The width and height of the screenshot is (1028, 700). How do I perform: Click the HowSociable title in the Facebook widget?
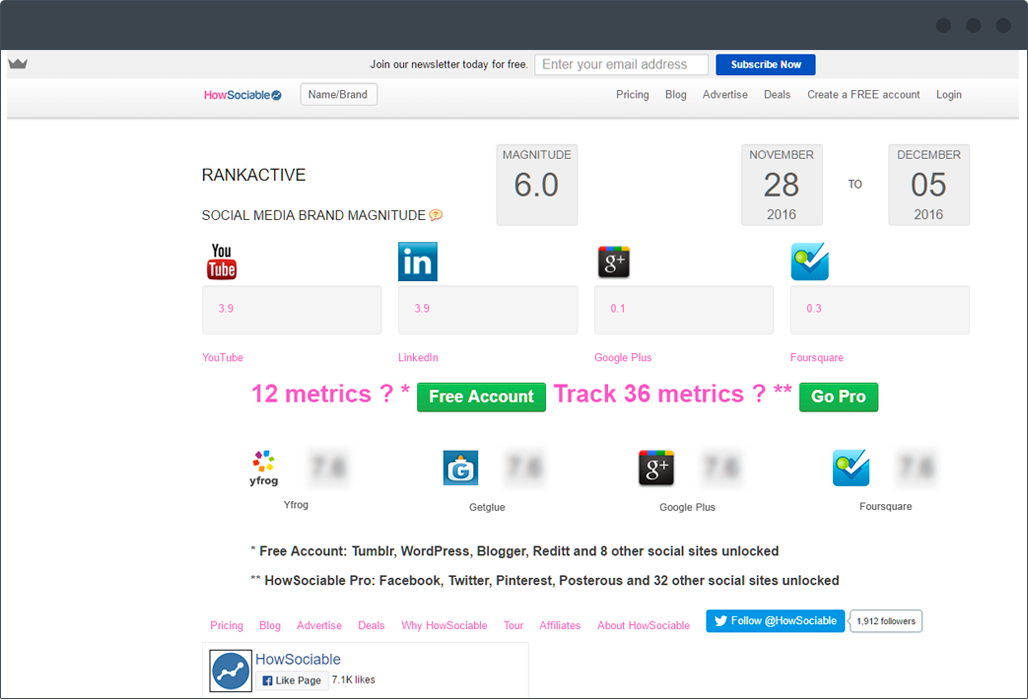pyautogui.click(x=298, y=659)
